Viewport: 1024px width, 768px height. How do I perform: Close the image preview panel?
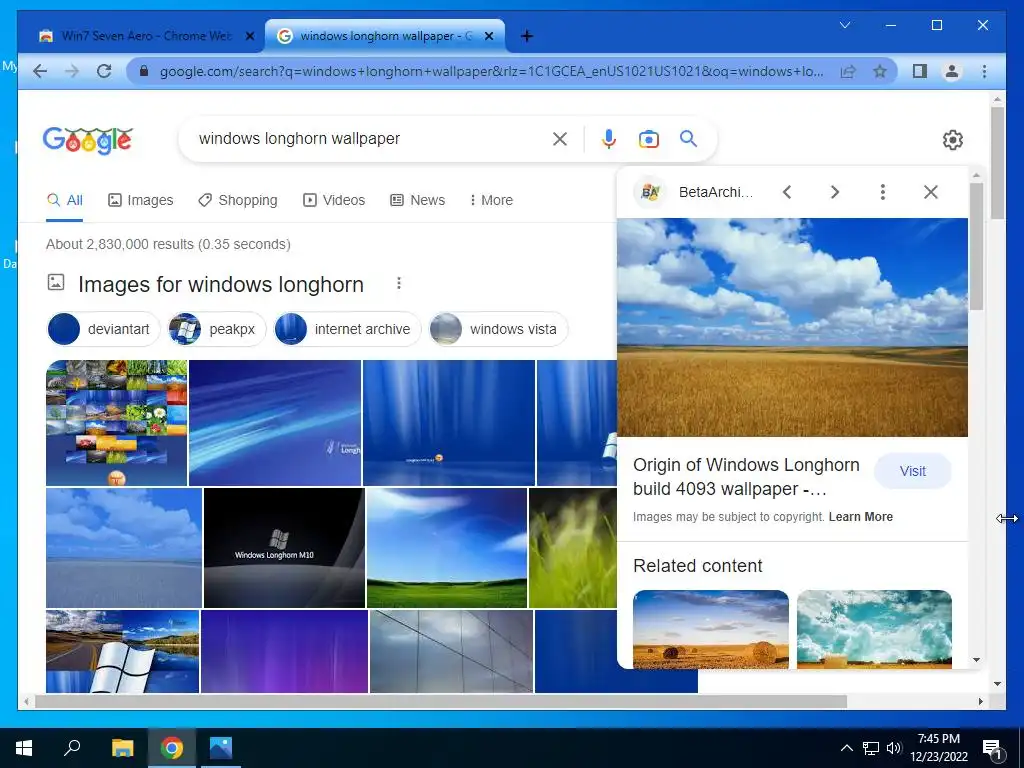point(931,192)
